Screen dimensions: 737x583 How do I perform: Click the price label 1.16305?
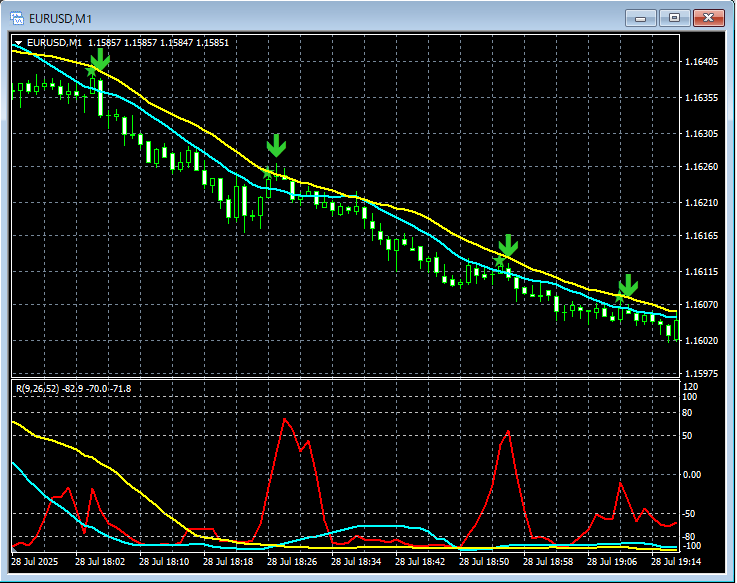click(702, 134)
